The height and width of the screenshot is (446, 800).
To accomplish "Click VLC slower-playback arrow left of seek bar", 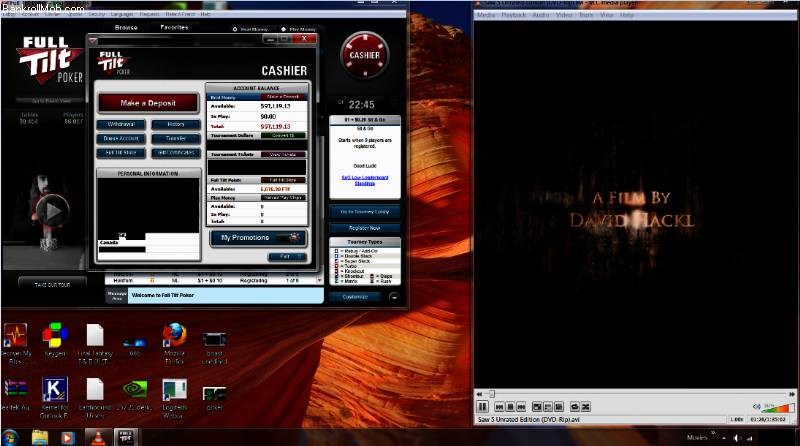I will [x=479, y=394].
